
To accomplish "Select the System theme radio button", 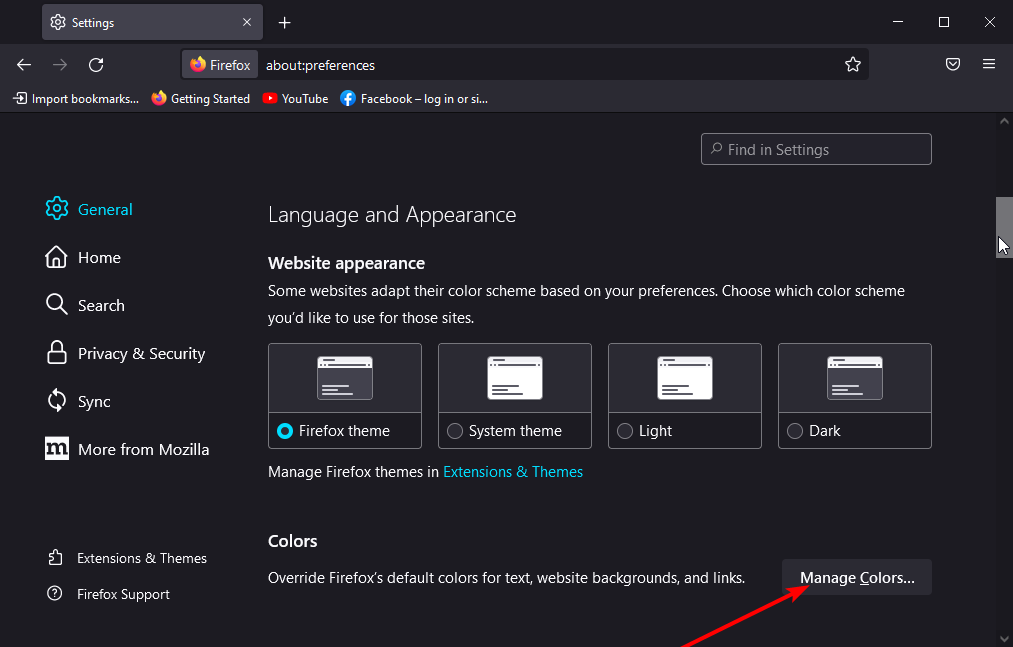I will (455, 431).
